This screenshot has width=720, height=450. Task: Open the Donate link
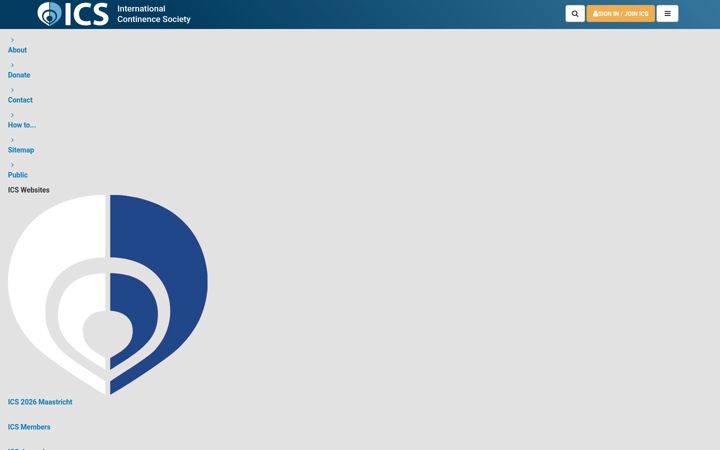tap(19, 75)
